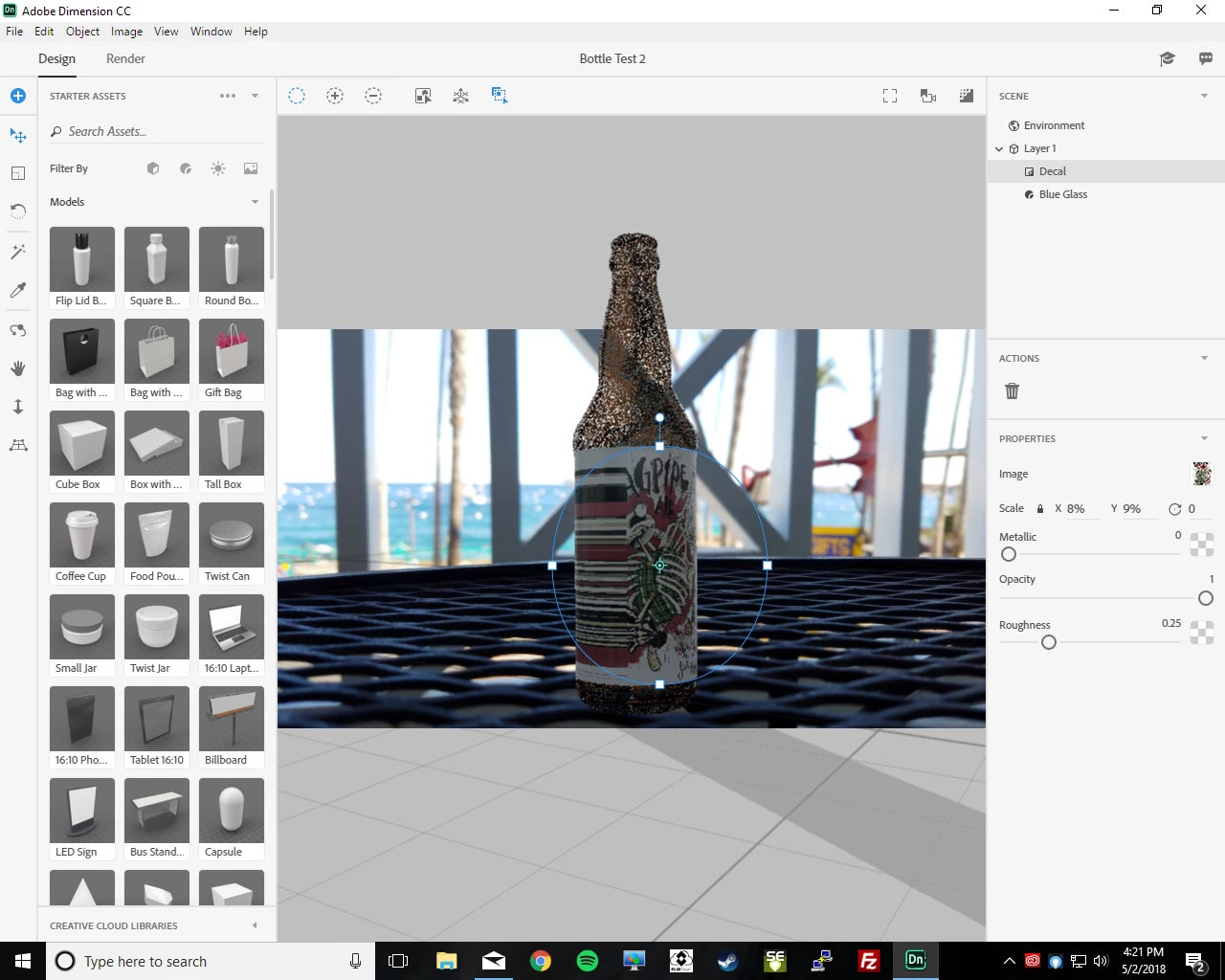Viewport: 1225px width, 980px height.
Task: Select the Decal scene item
Action: (x=1106, y=171)
